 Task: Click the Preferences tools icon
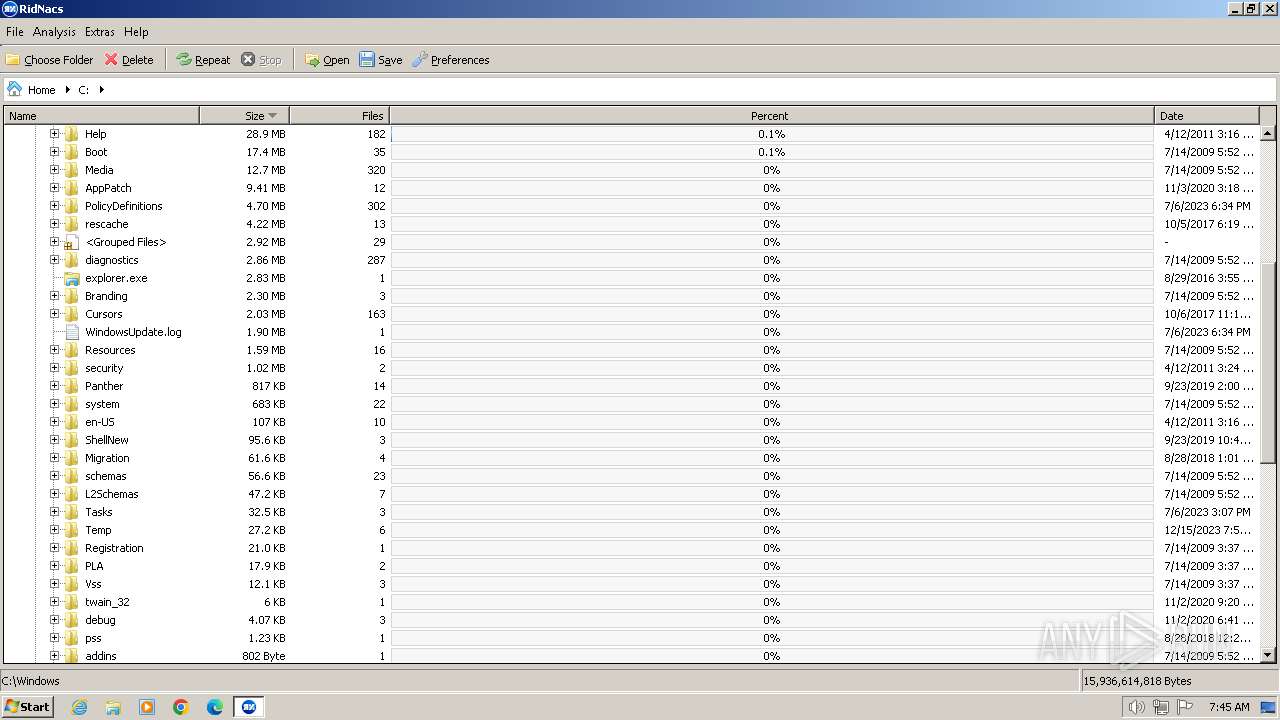[x=420, y=60]
